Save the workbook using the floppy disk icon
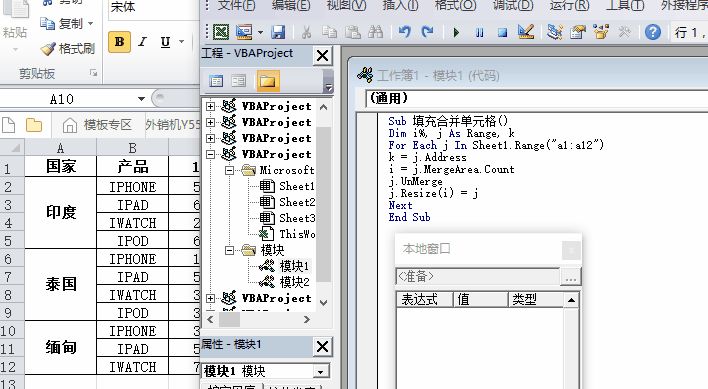The image size is (708, 389). (278, 32)
